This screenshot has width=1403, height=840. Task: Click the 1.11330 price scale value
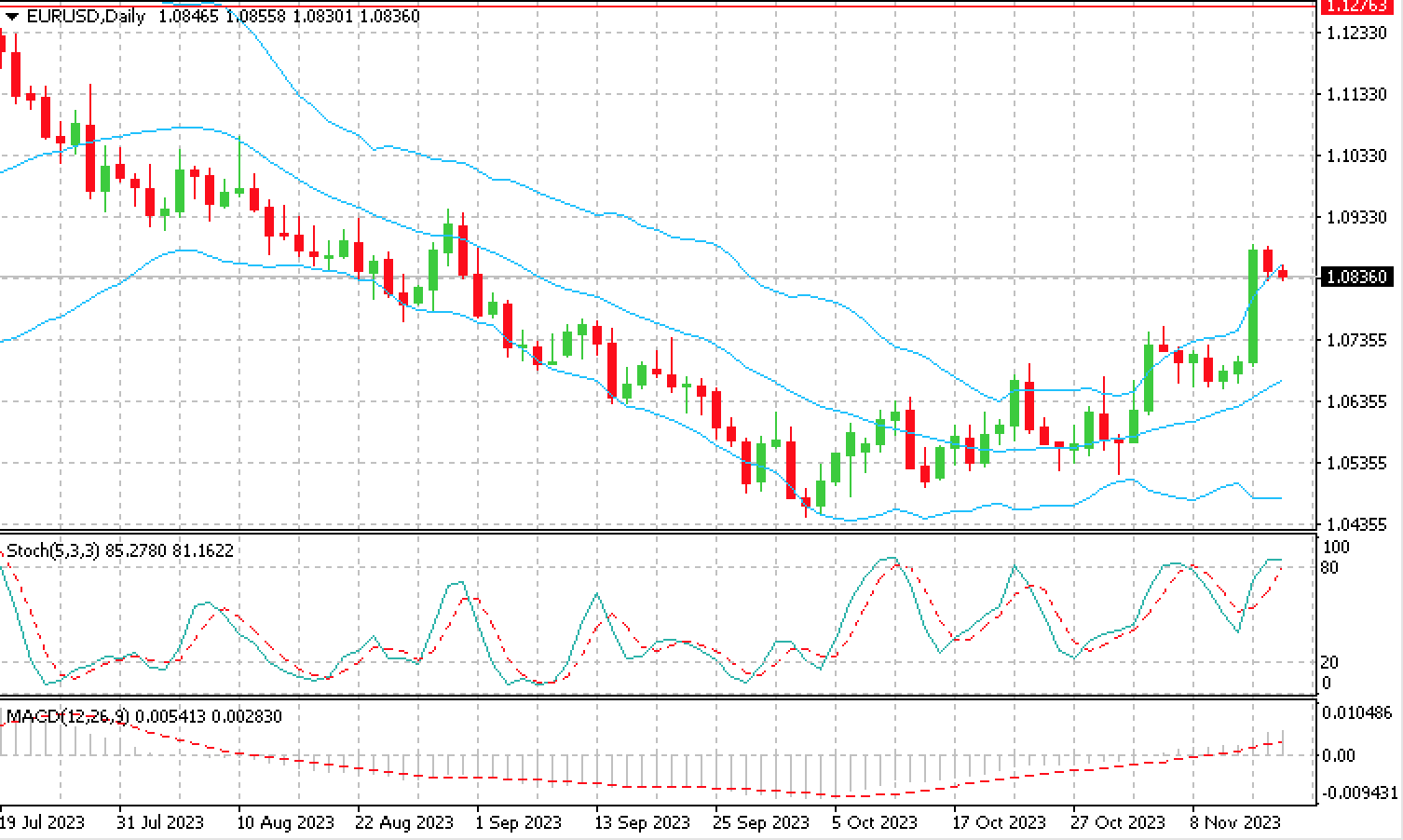click(1356, 94)
